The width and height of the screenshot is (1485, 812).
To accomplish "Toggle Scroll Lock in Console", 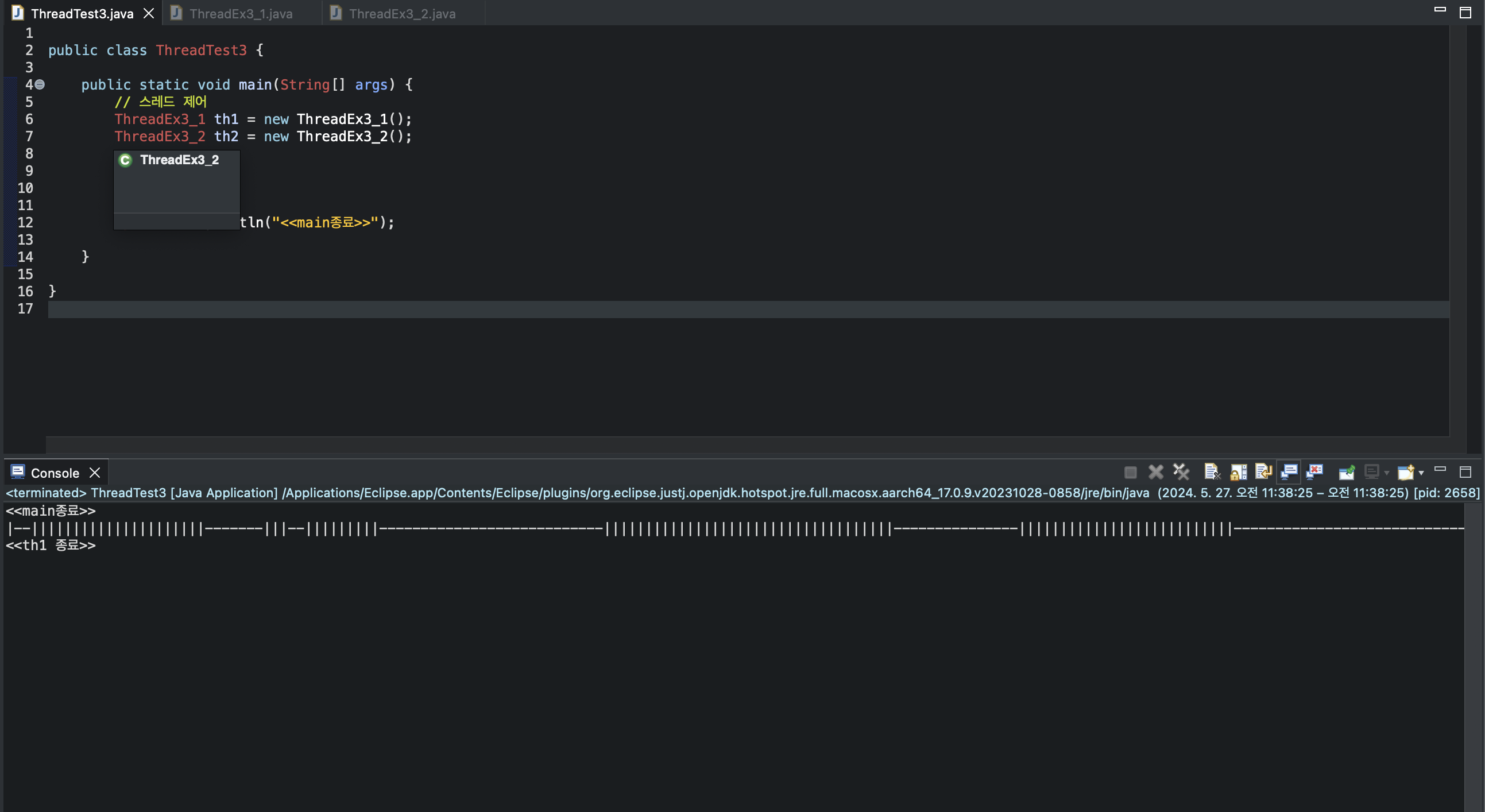I will [x=1237, y=473].
